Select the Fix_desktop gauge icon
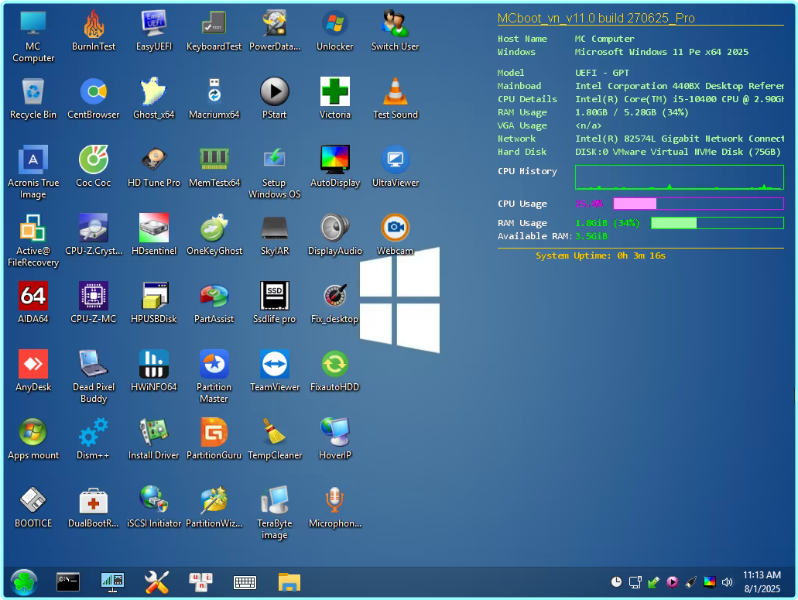 (334, 303)
